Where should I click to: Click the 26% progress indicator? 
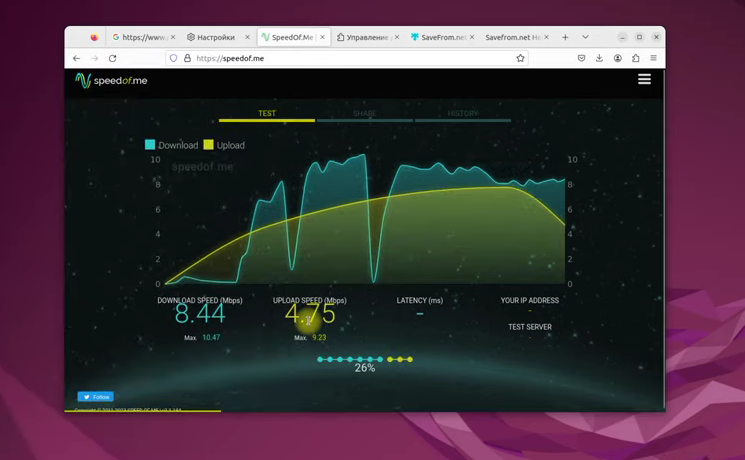click(365, 368)
